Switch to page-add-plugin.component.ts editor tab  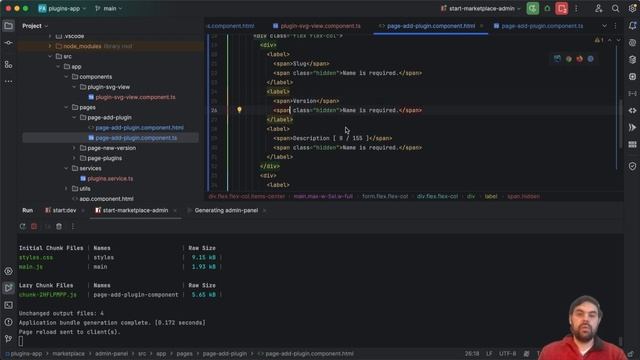pyautogui.click(x=538, y=26)
